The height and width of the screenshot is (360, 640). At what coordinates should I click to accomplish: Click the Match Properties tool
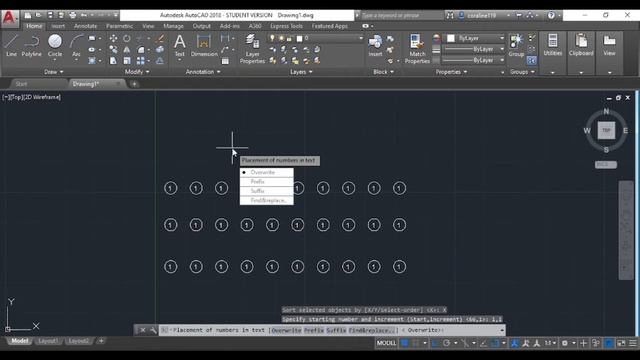coord(417,49)
